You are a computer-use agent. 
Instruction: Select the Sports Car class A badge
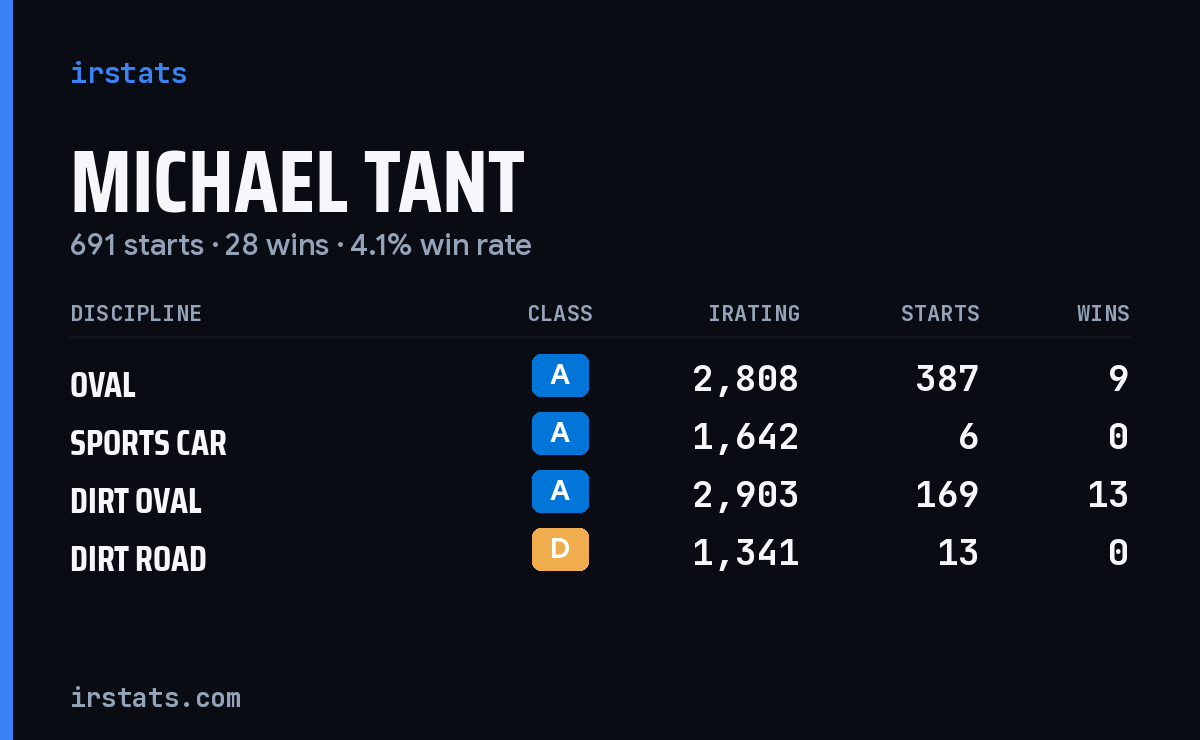560,433
